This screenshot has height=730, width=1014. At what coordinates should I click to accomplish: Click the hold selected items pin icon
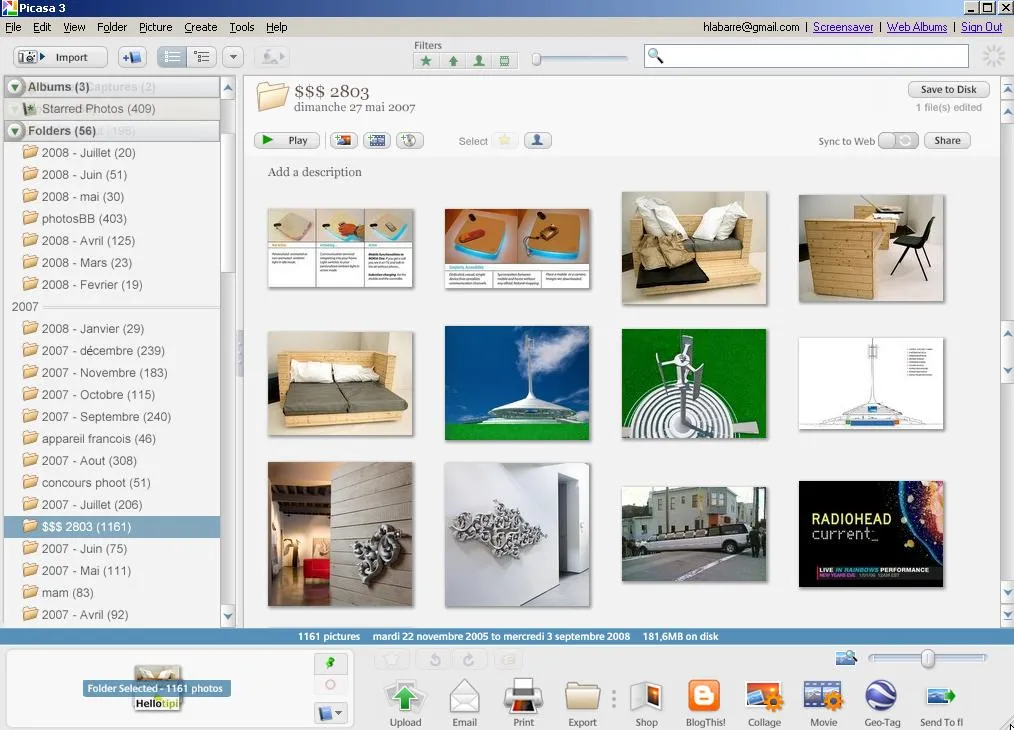coord(330,663)
